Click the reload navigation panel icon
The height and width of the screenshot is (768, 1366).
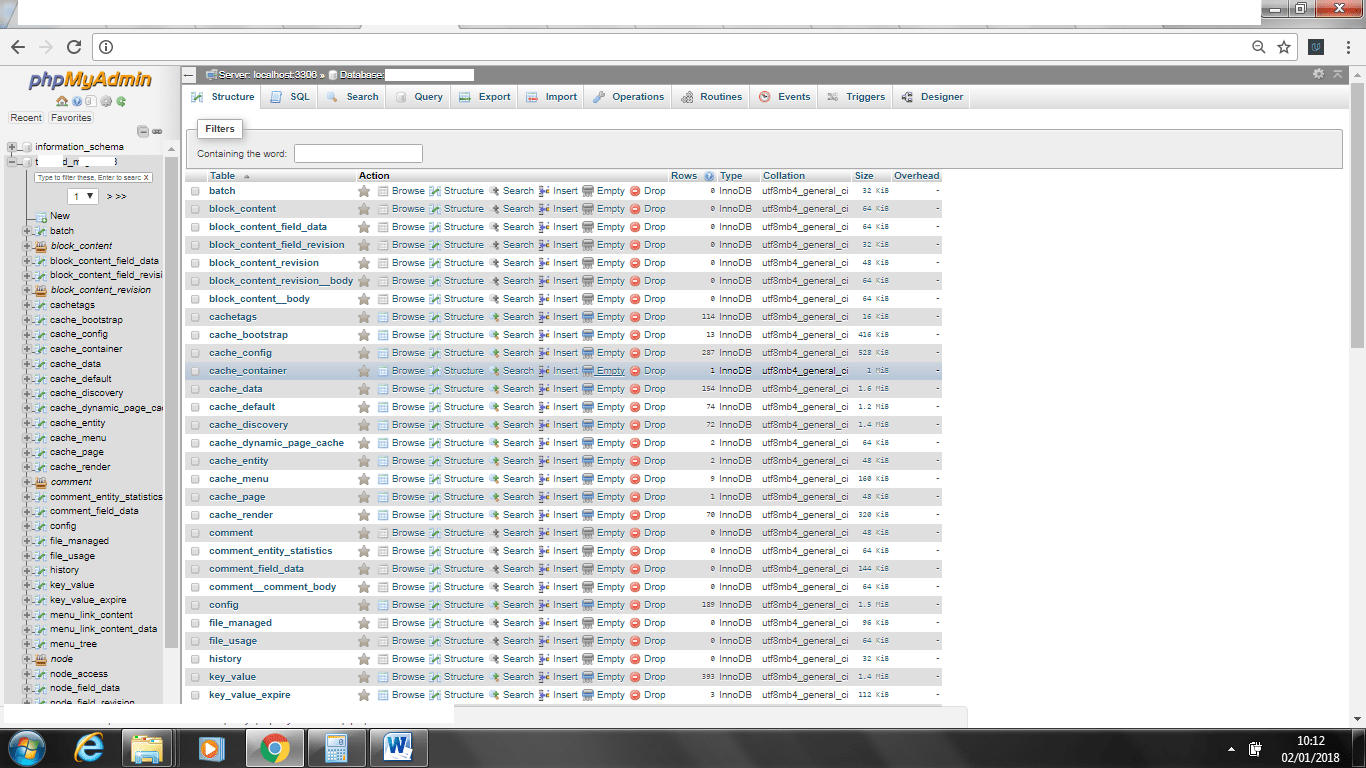[121, 101]
